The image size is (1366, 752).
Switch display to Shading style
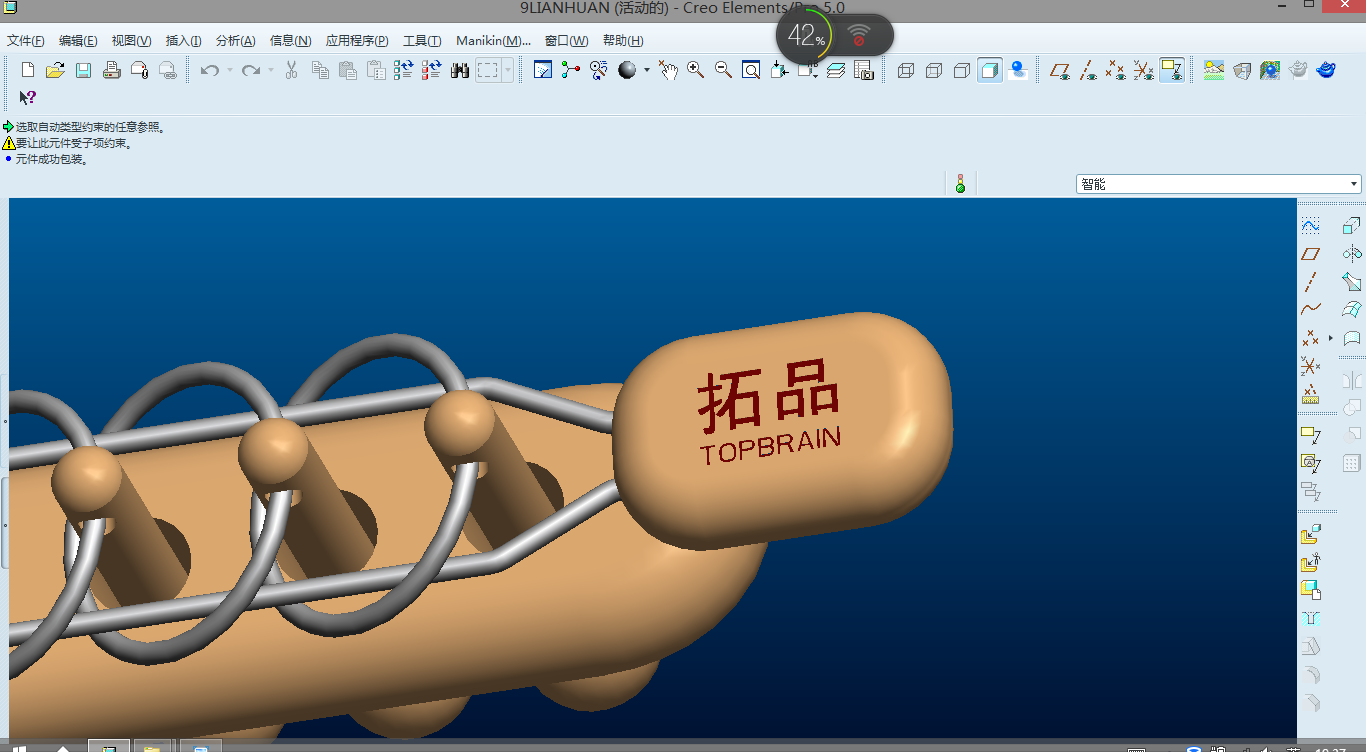[990, 70]
